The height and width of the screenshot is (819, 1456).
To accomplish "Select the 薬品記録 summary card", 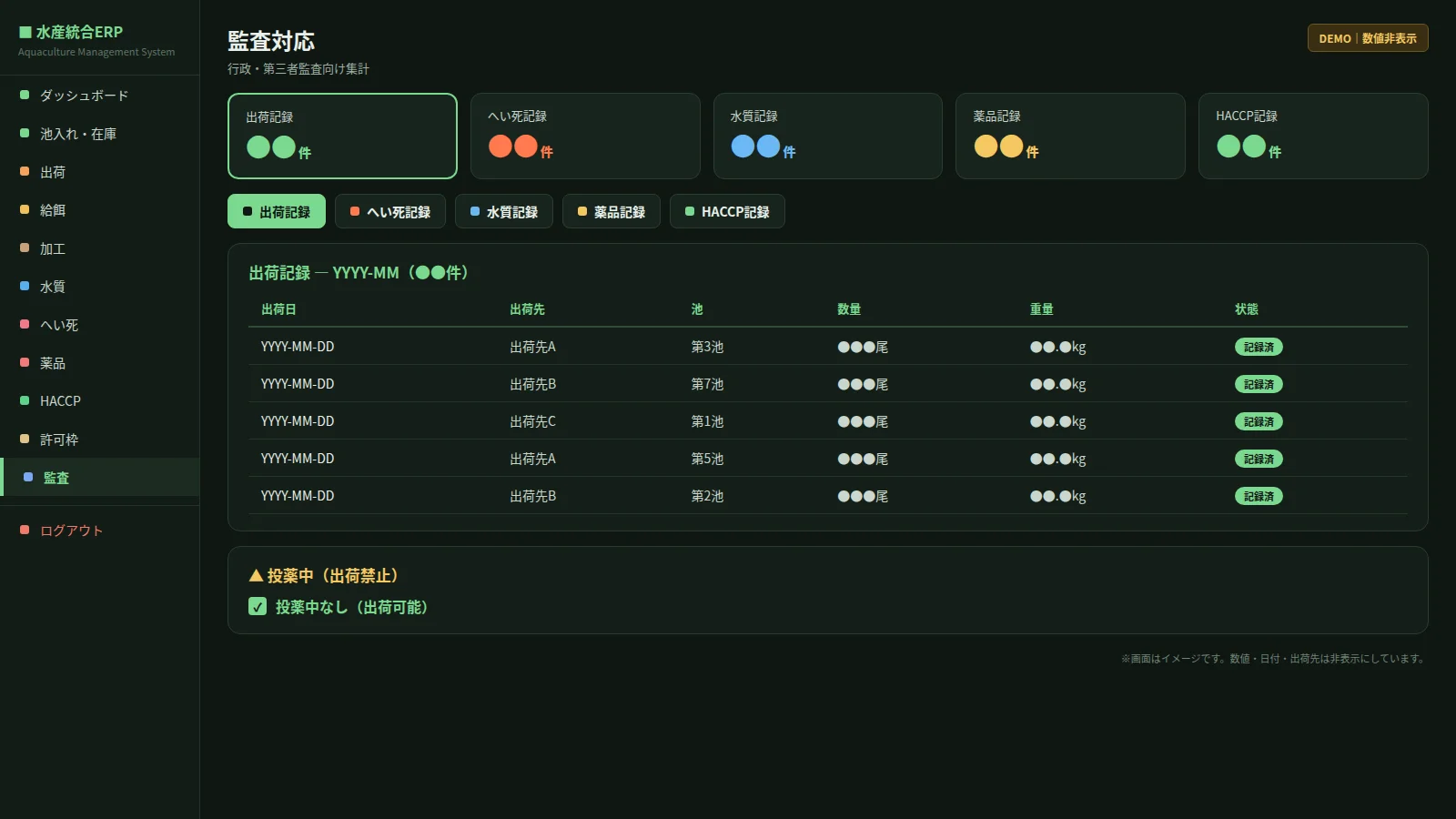I will pos(1070,136).
